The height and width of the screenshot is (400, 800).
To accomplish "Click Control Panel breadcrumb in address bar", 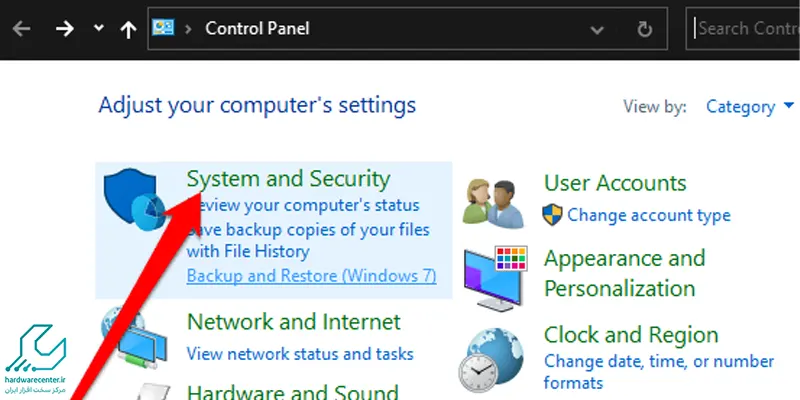I will click(257, 28).
